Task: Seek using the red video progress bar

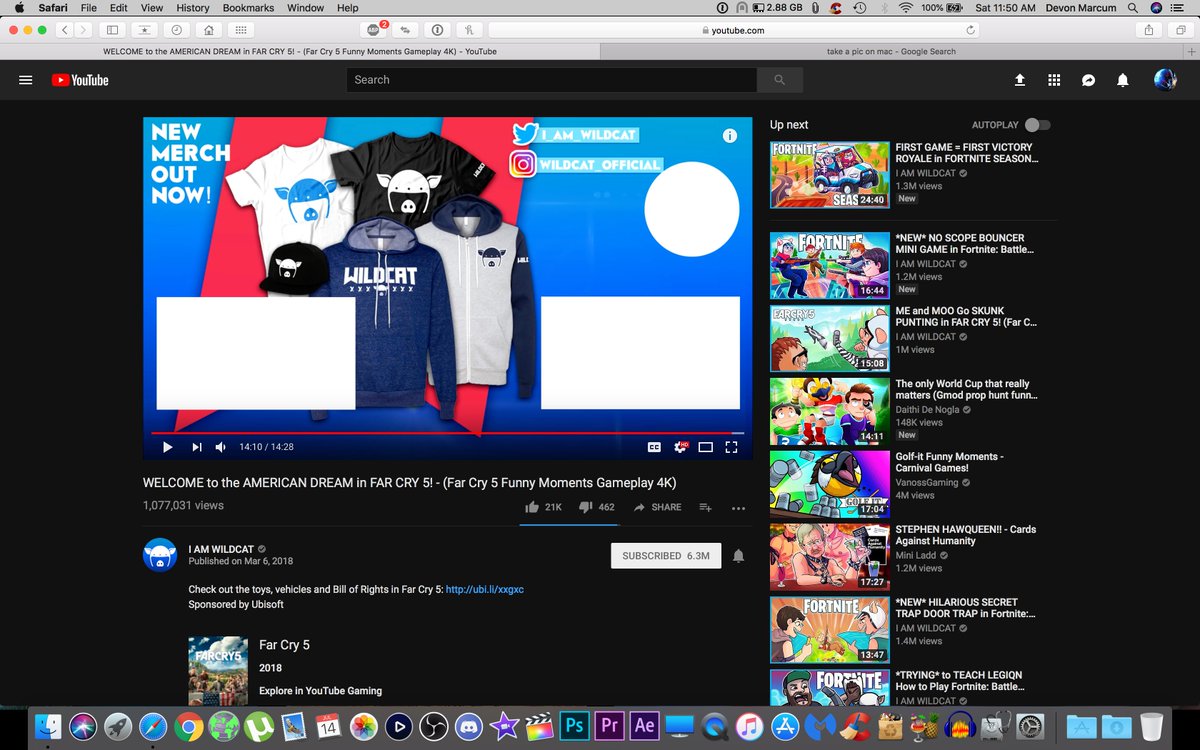Action: [447, 433]
